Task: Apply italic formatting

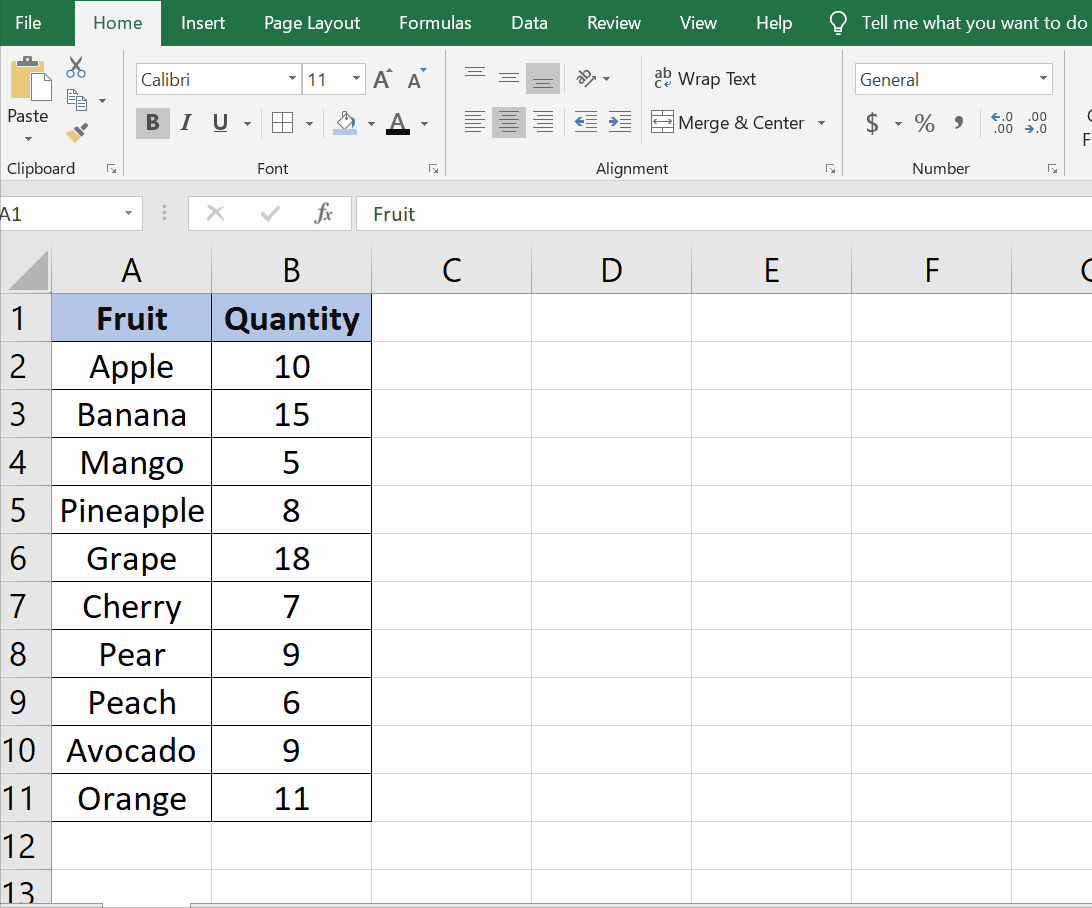Action: 185,123
